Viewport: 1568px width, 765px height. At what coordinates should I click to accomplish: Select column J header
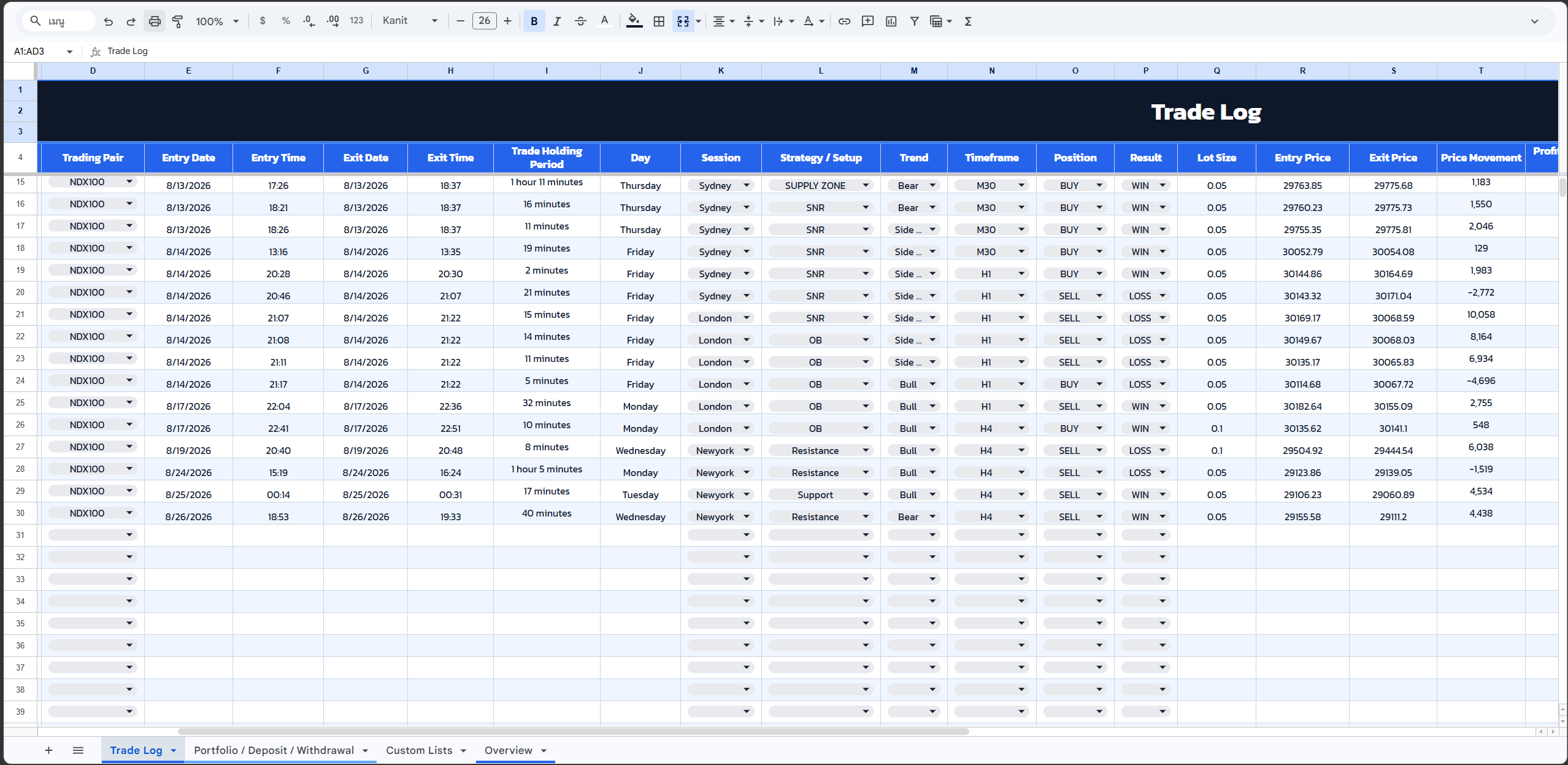[x=640, y=71]
